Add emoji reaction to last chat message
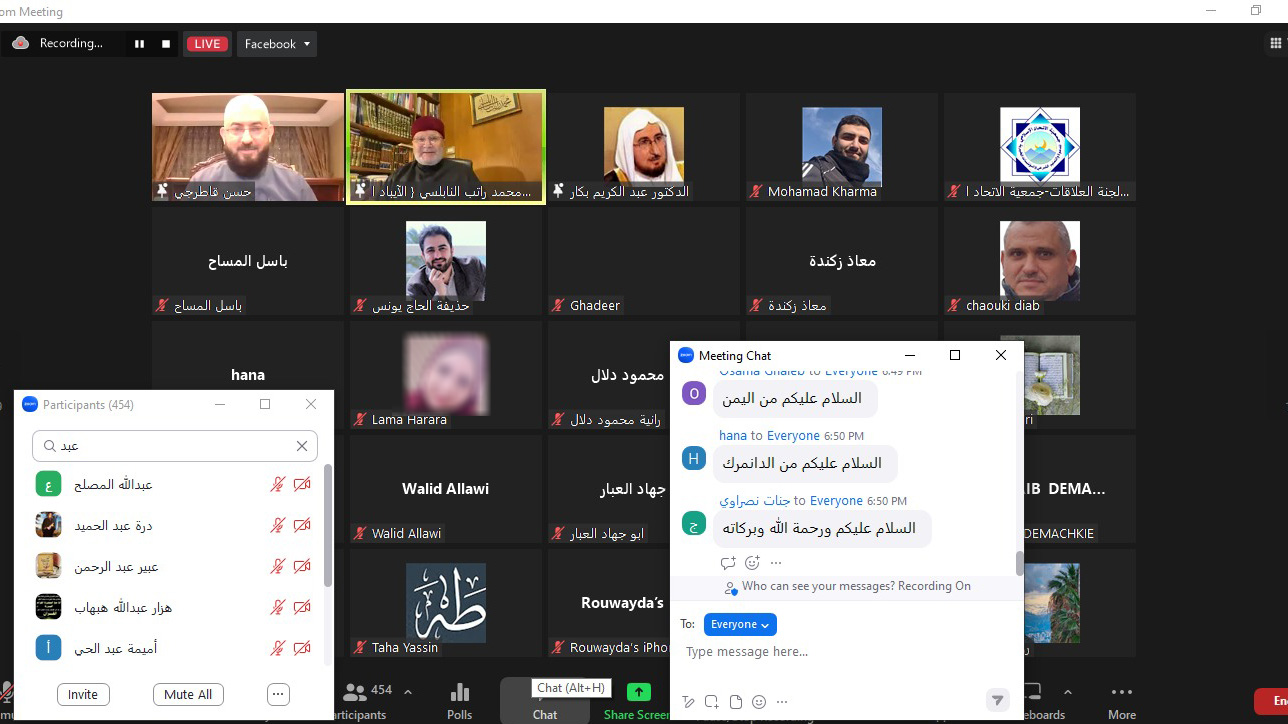Screen dimensions: 1288x724 752,563
